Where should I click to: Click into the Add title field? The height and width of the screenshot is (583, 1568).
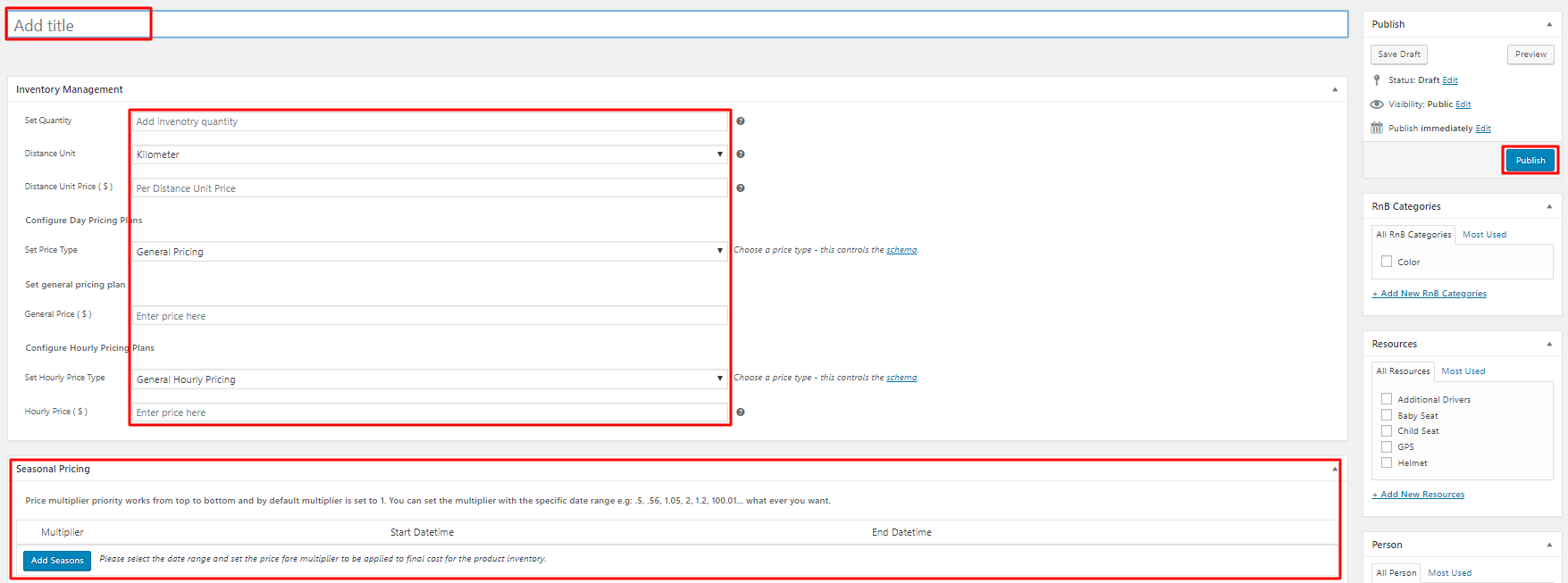coord(679,25)
